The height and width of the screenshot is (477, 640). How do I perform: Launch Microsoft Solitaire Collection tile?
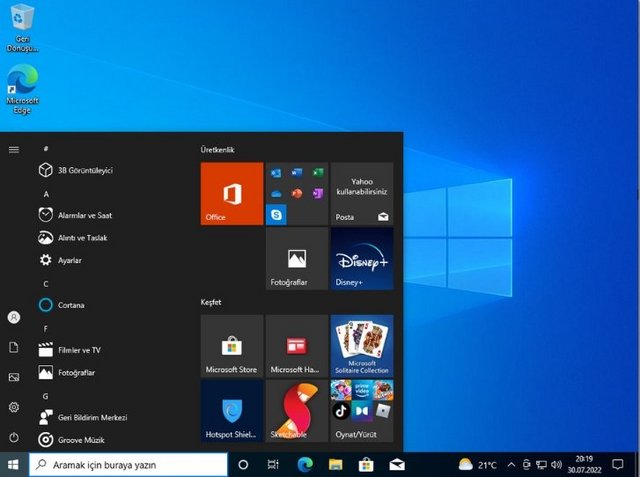[362, 346]
